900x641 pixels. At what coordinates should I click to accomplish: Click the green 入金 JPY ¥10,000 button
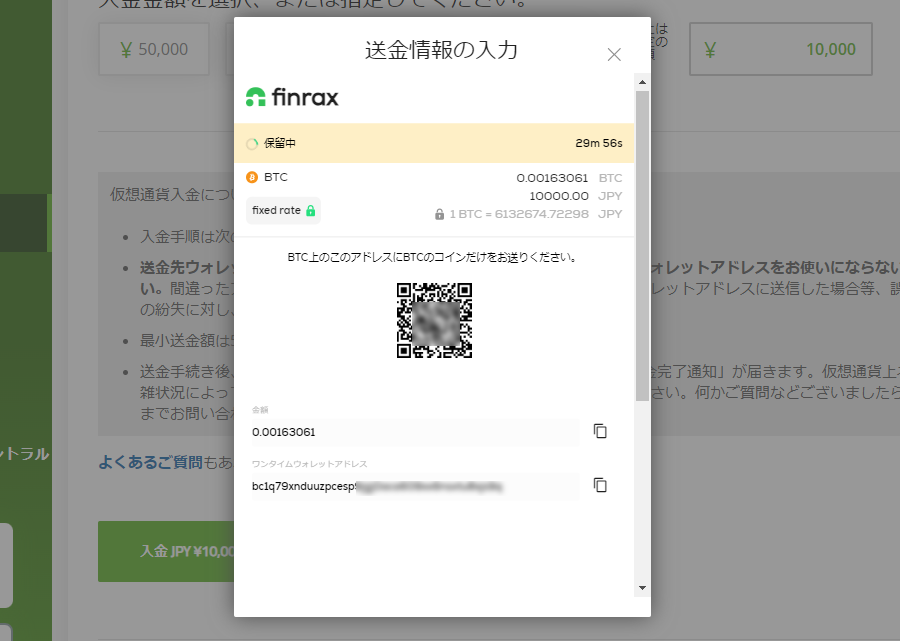(x=166, y=551)
